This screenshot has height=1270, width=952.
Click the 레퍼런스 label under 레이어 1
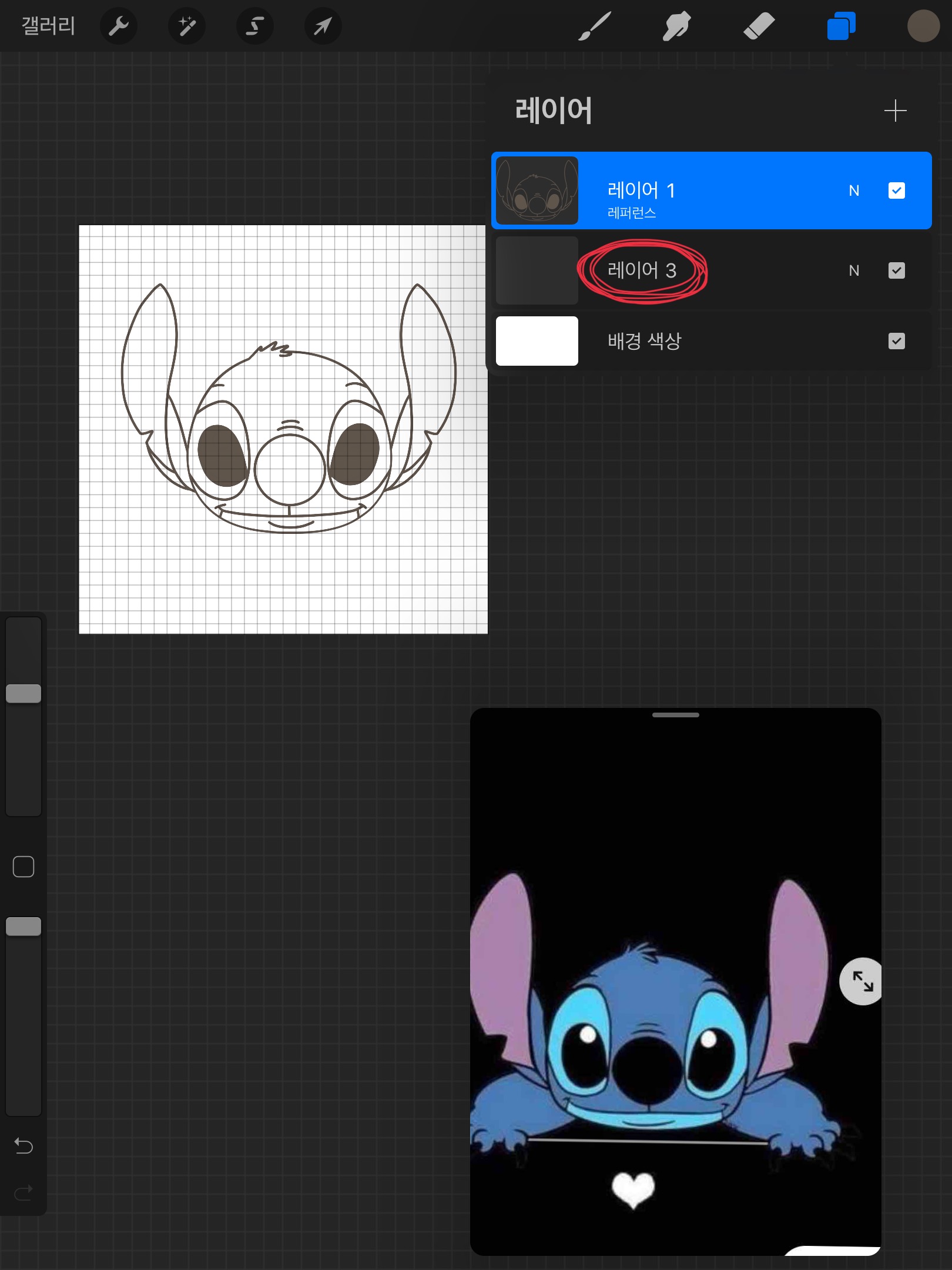[631, 213]
